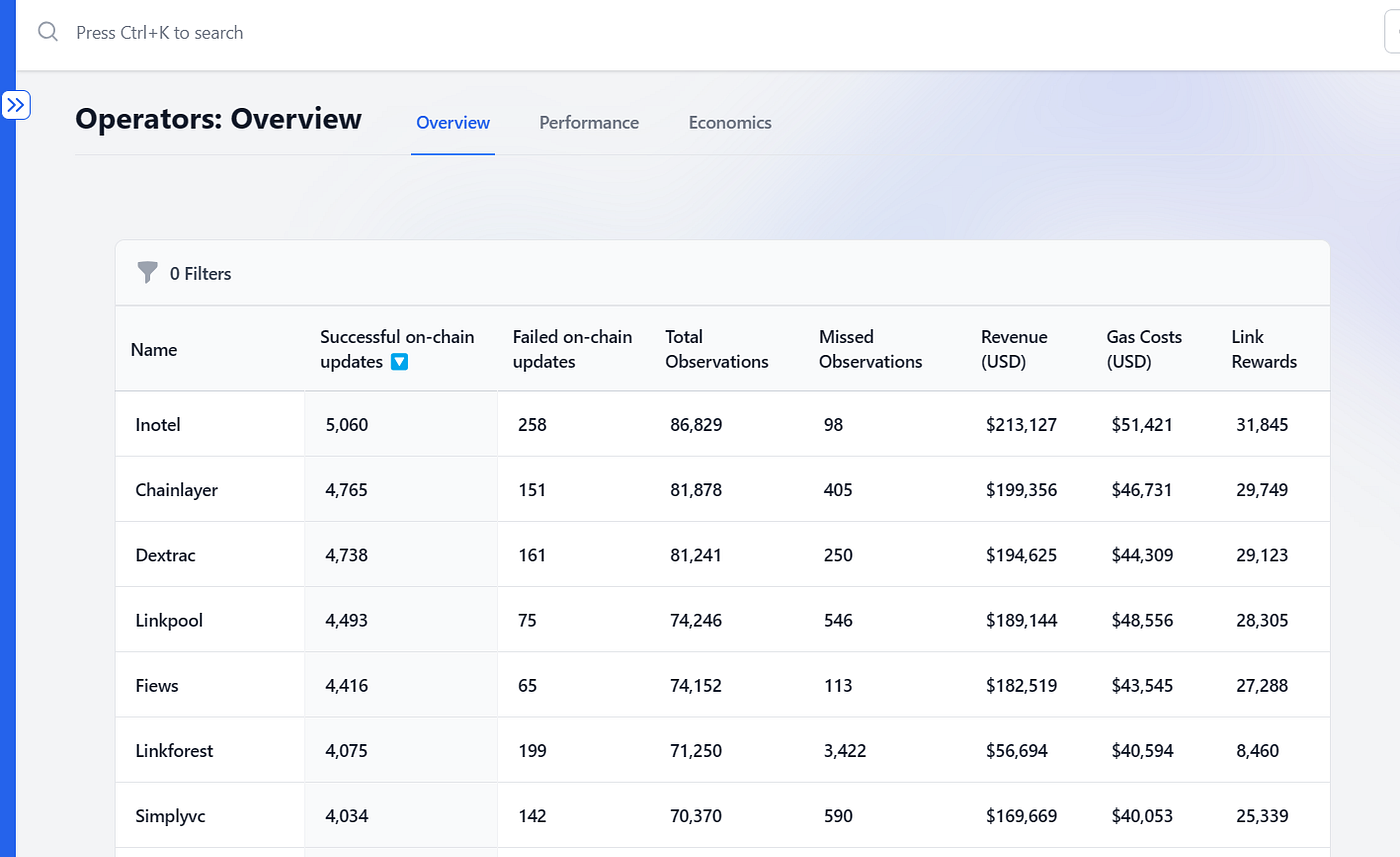
Task: Select the Linkforest operator name
Action: pyautogui.click(x=174, y=751)
